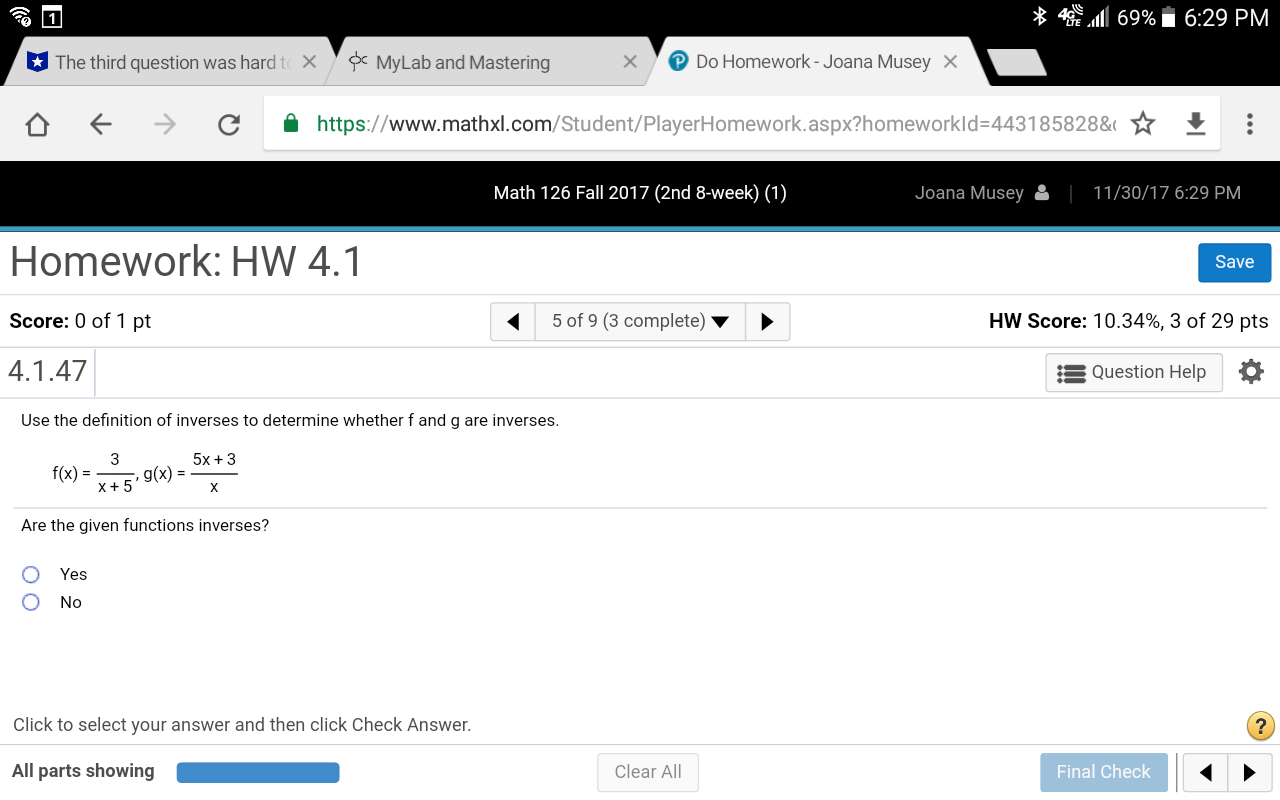Click the green padlock security icon
Viewport: 1280px width, 800px height.
[291, 123]
